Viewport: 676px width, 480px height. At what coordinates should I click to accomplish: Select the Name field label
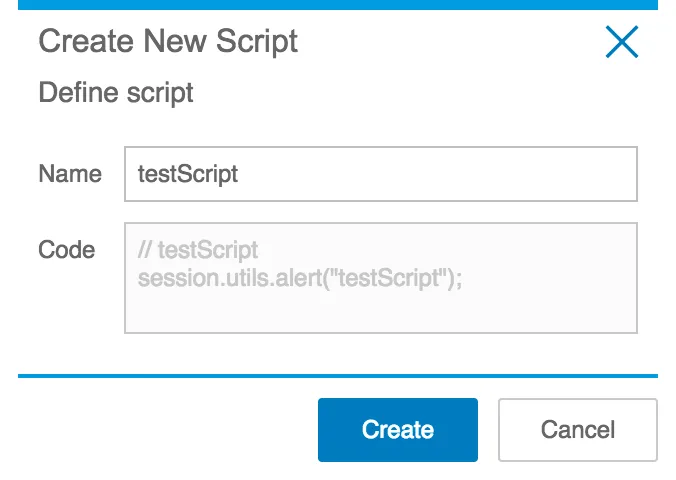tap(70, 174)
